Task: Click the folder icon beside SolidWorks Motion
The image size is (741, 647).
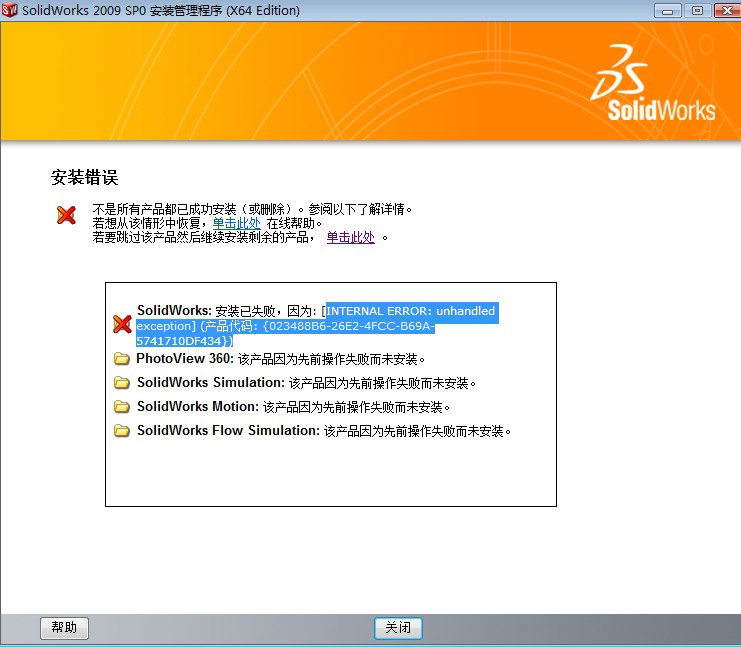Action: coord(121,406)
